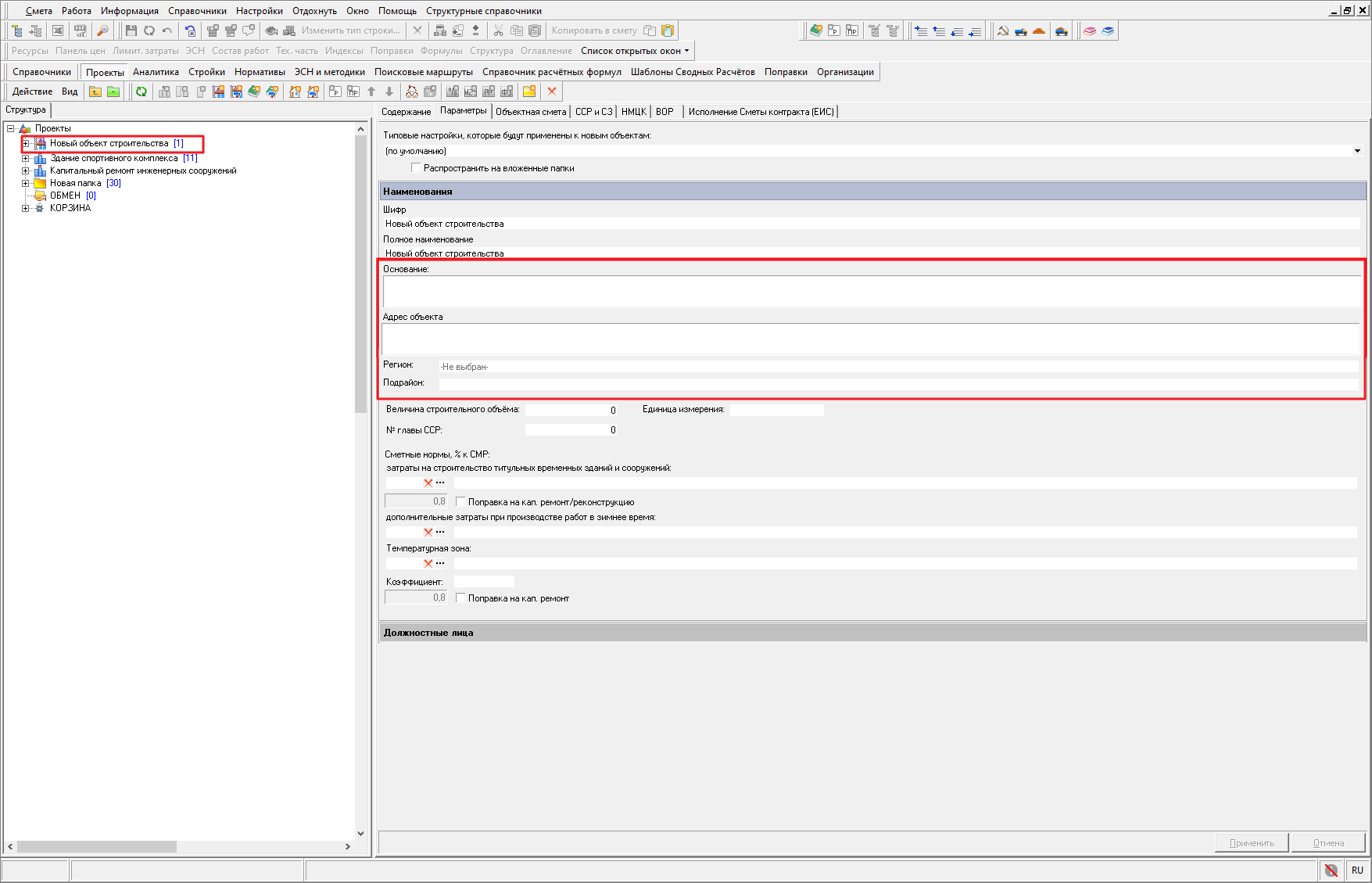Click the pink books icon
The image size is (1372, 883).
[x=1090, y=31]
